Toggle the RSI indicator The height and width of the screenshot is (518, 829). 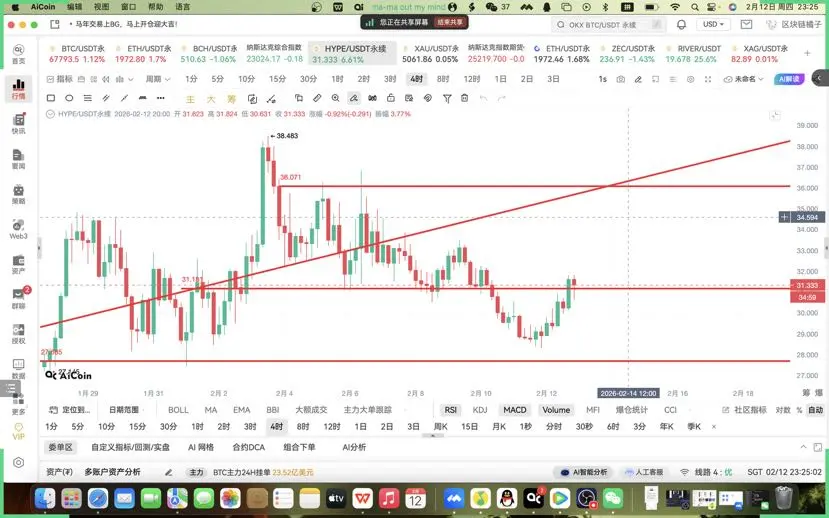pos(450,410)
